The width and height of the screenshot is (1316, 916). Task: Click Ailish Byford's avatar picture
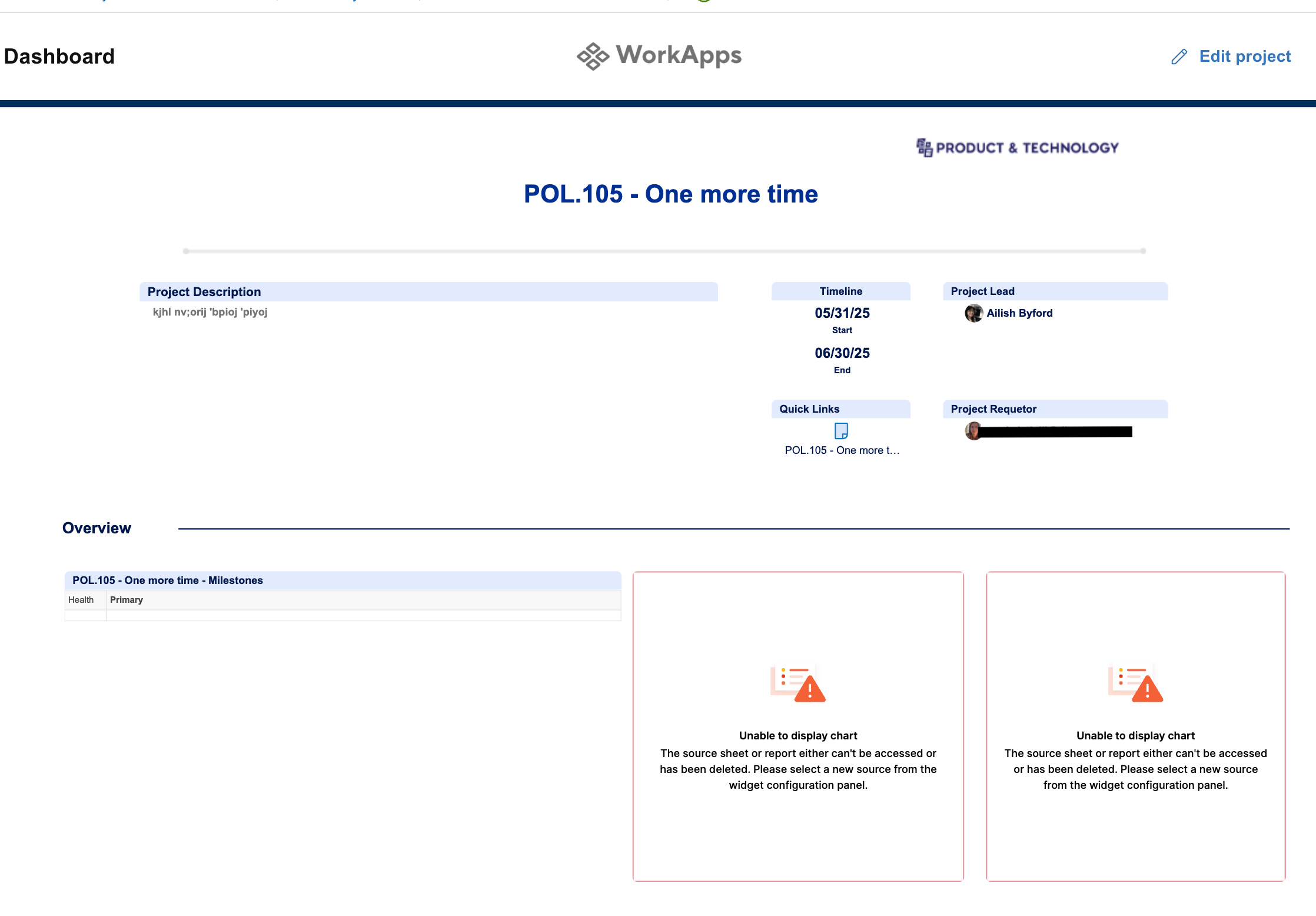pos(973,313)
